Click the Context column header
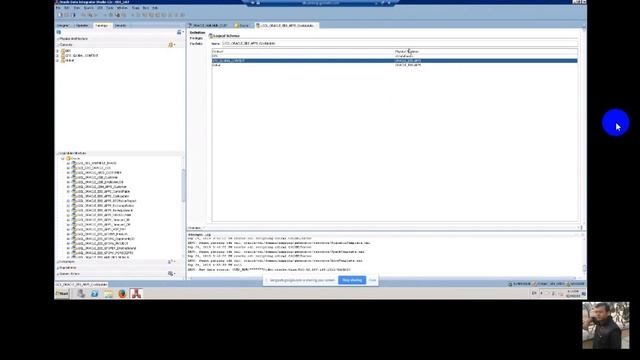The image size is (640, 360). pyautogui.click(x=303, y=51)
